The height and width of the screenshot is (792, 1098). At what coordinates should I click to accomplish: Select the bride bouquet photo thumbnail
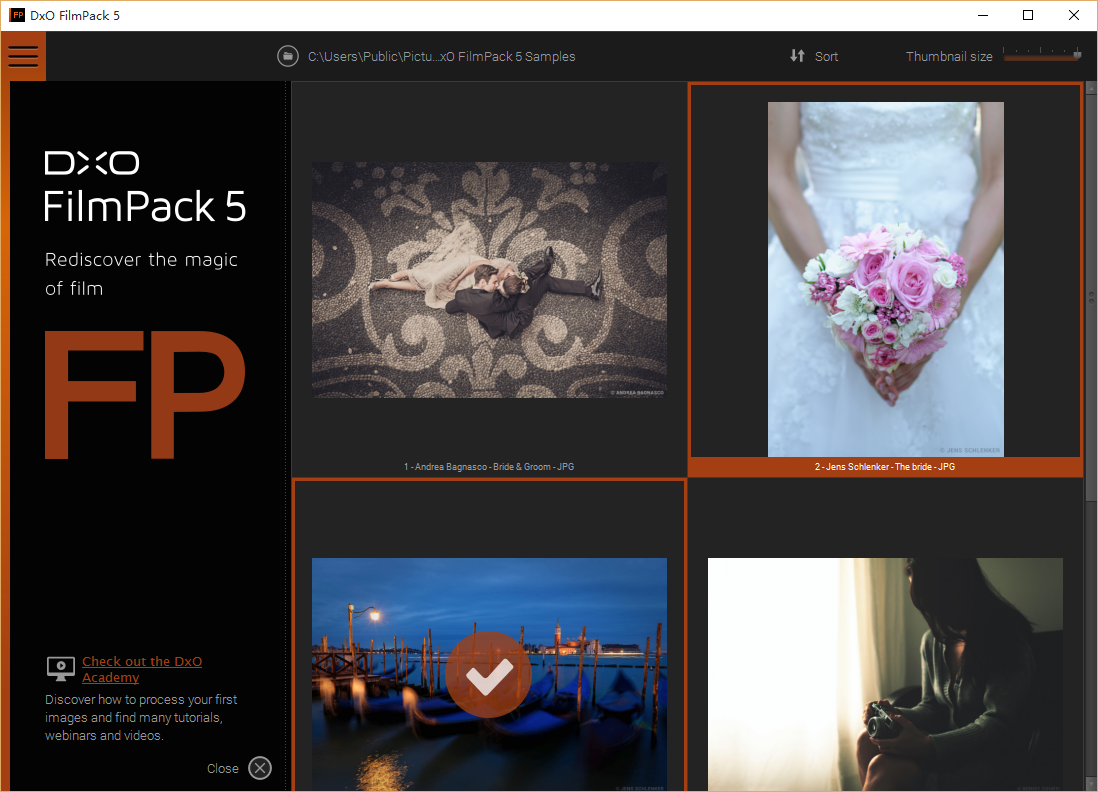885,279
